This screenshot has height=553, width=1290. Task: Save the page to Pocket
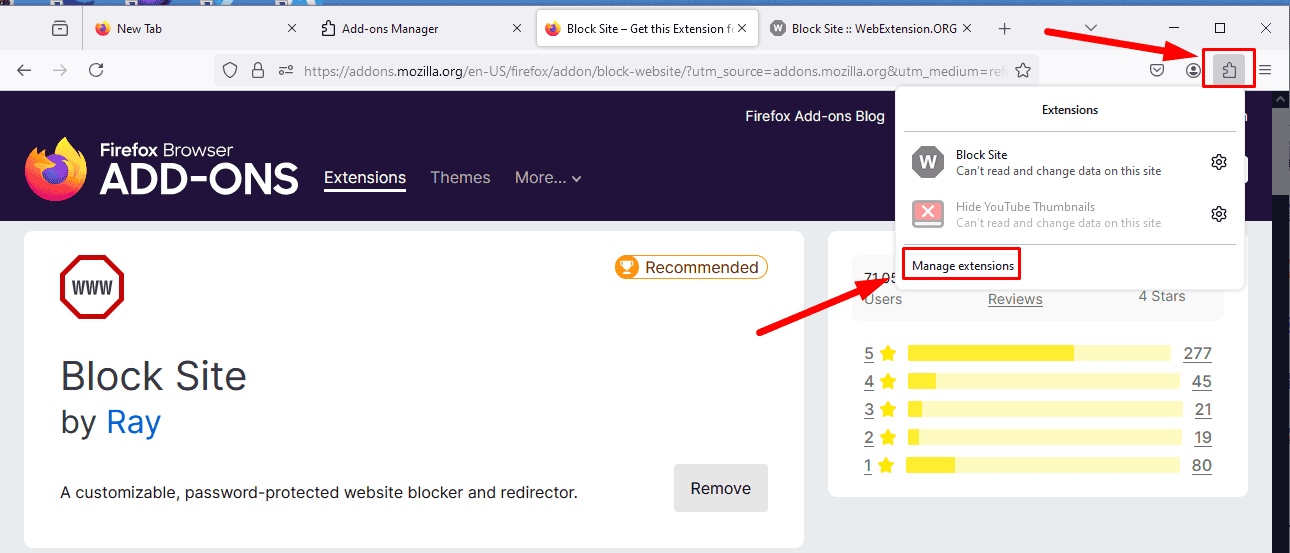click(1157, 70)
